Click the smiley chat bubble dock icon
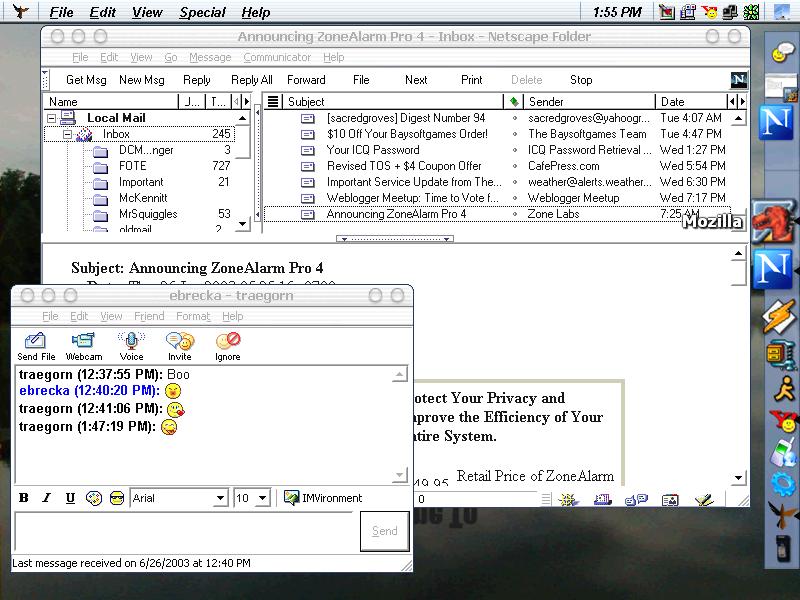Image resolution: width=800 pixels, height=600 pixels. (x=782, y=52)
